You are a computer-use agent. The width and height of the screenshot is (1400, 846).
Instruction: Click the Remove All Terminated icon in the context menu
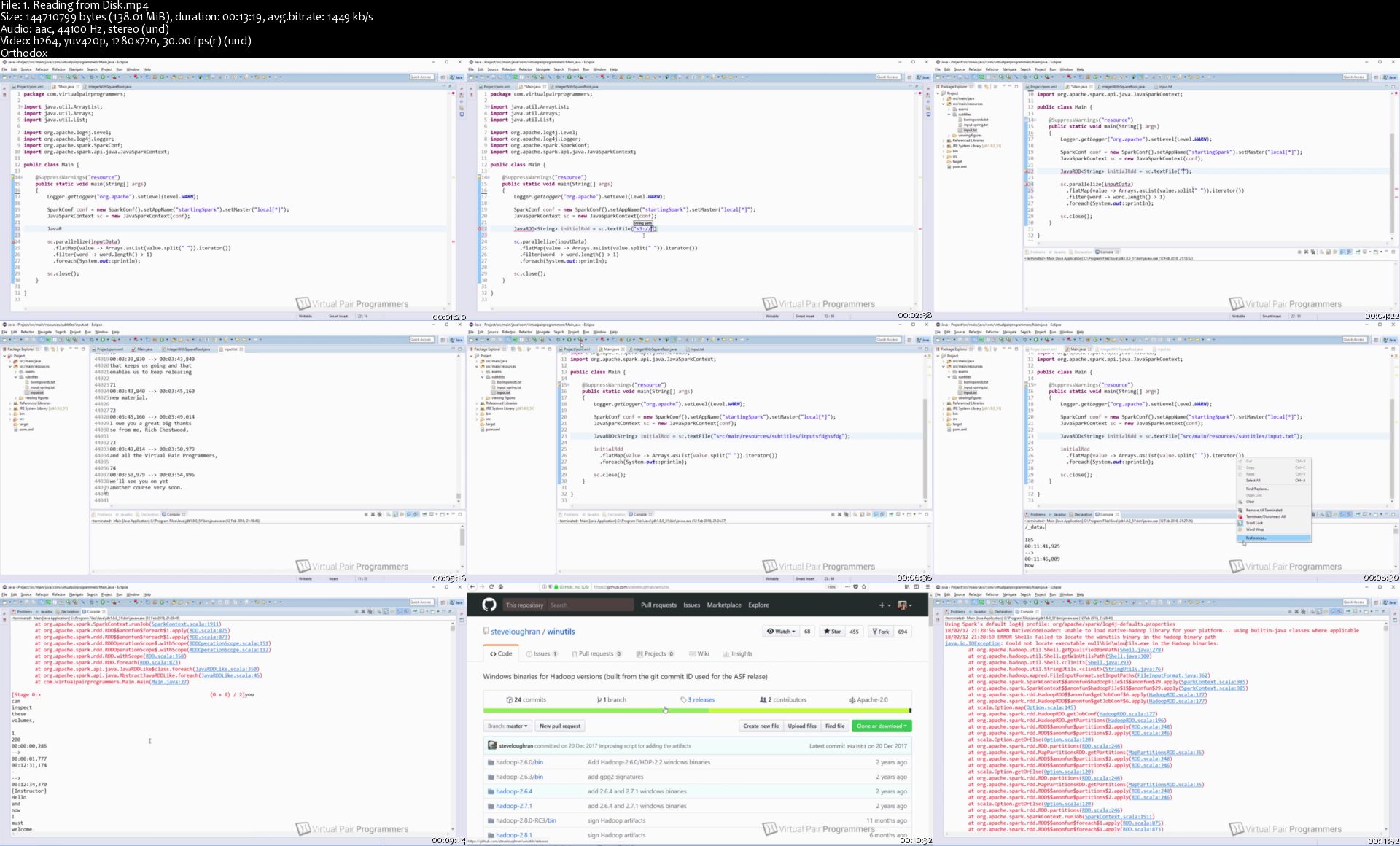point(1240,511)
